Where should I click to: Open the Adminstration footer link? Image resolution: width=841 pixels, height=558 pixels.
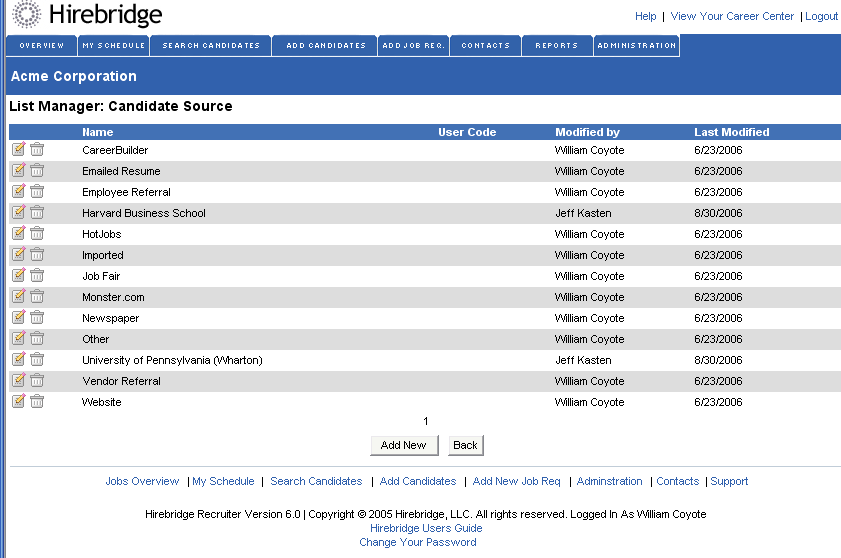click(609, 481)
